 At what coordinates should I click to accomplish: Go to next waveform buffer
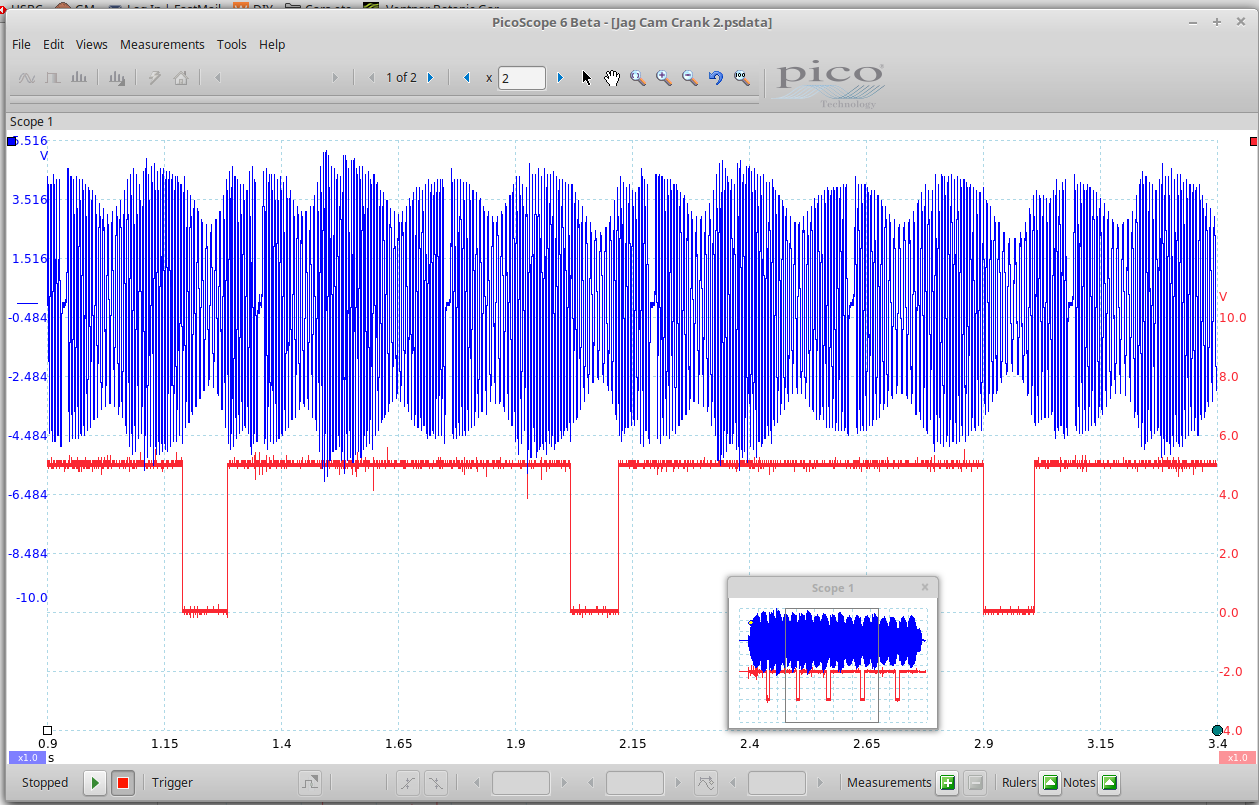431,78
